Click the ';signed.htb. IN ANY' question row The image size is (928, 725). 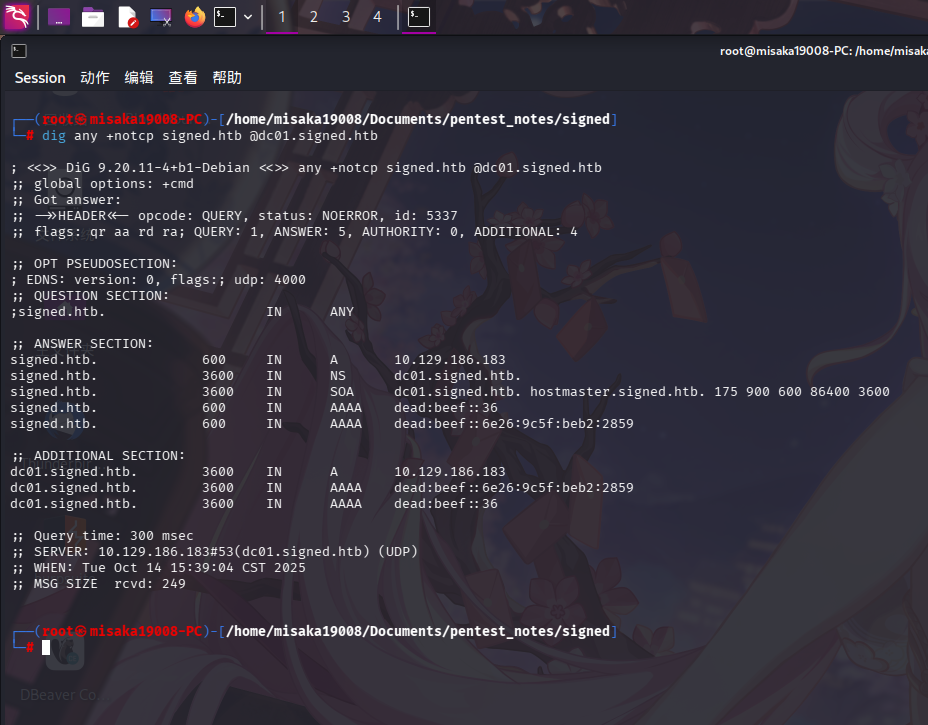[182, 312]
